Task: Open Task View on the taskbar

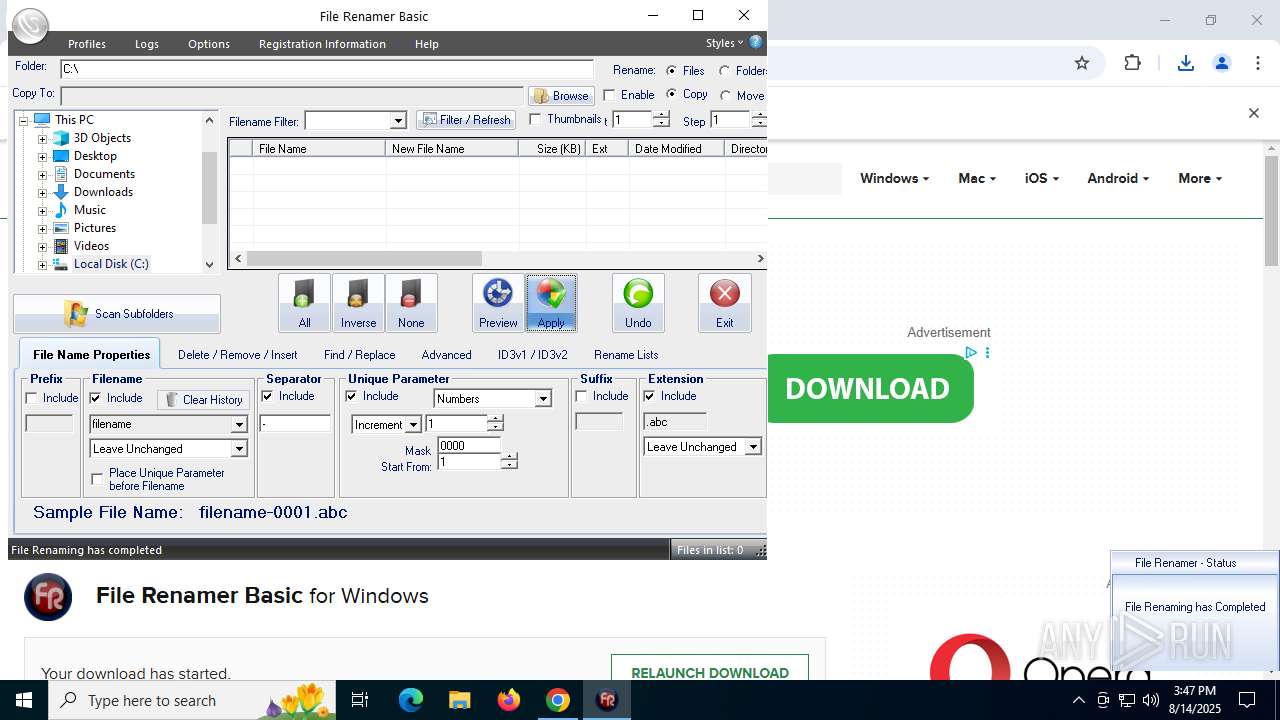Action: click(360, 700)
